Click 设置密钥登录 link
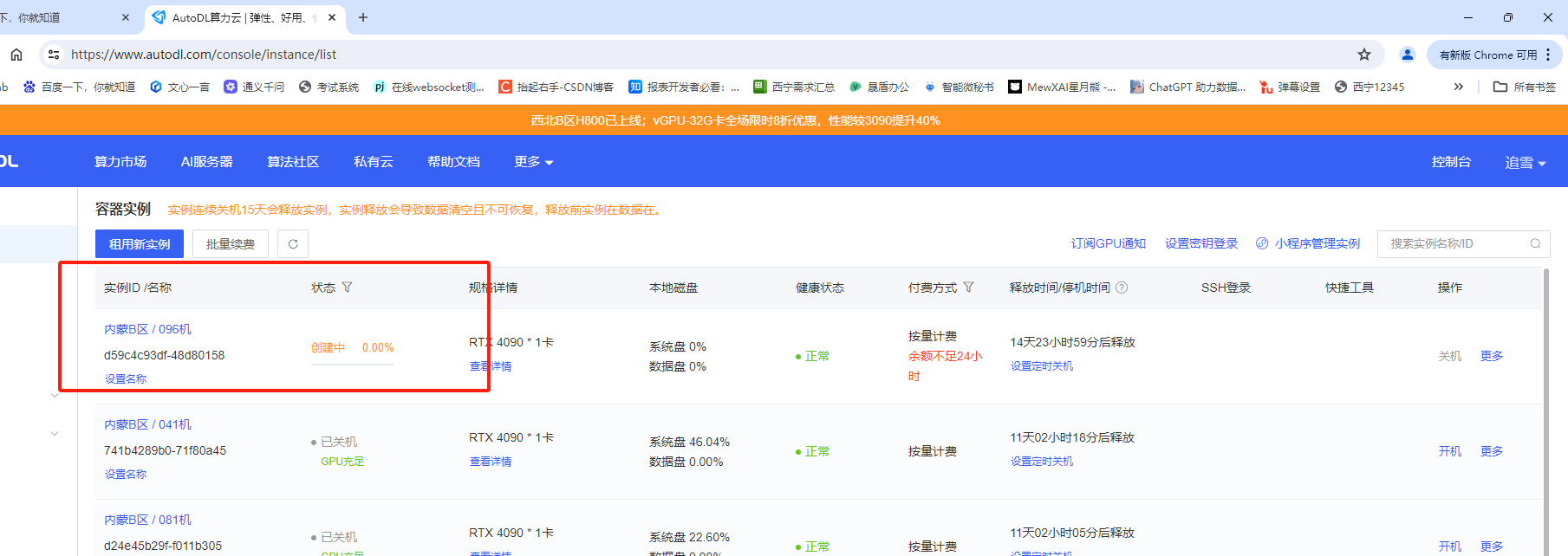1568x556 pixels. [1201, 243]
